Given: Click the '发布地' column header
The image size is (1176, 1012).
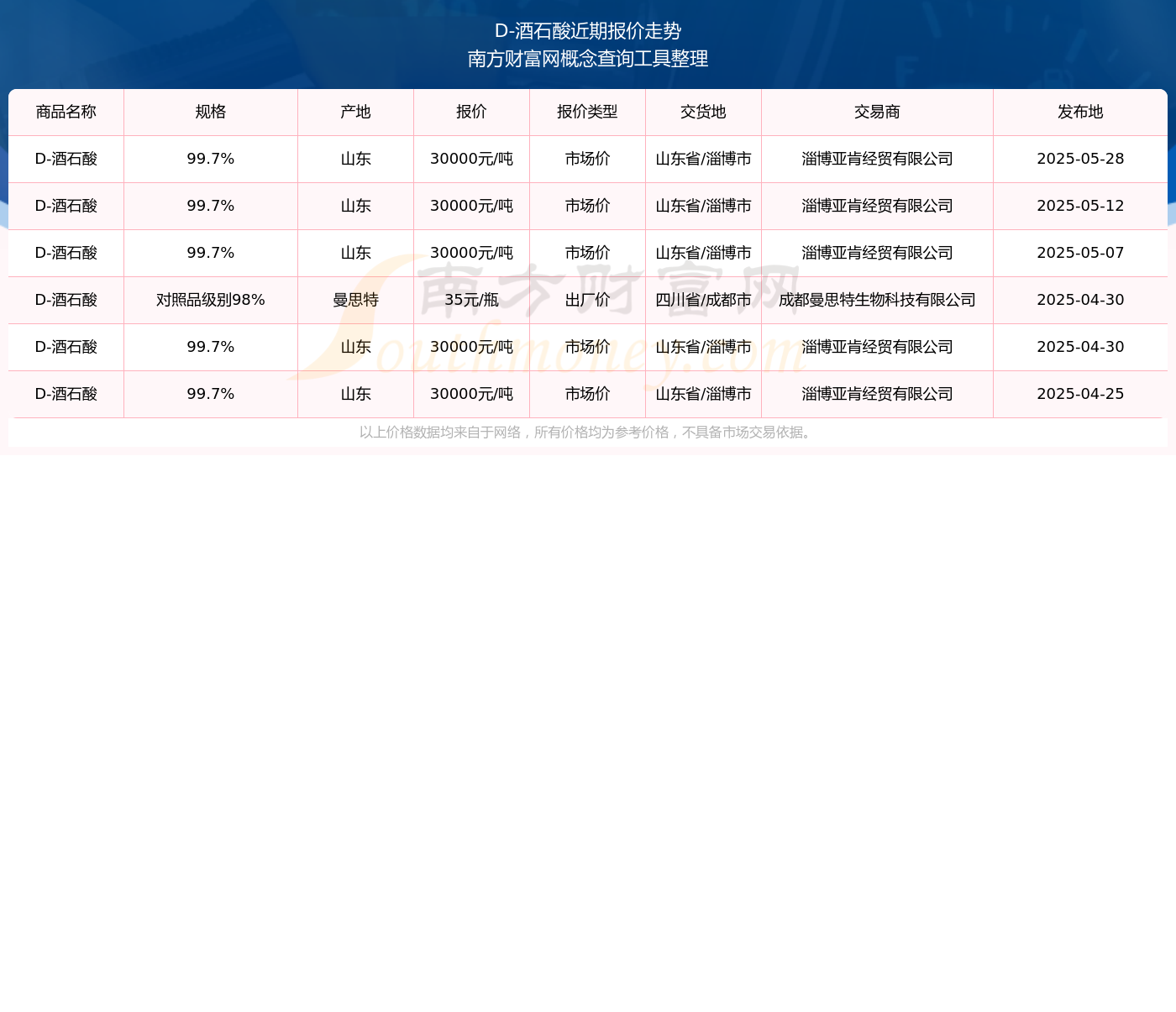Looking at the screenshot, I should click(1081, 112).
